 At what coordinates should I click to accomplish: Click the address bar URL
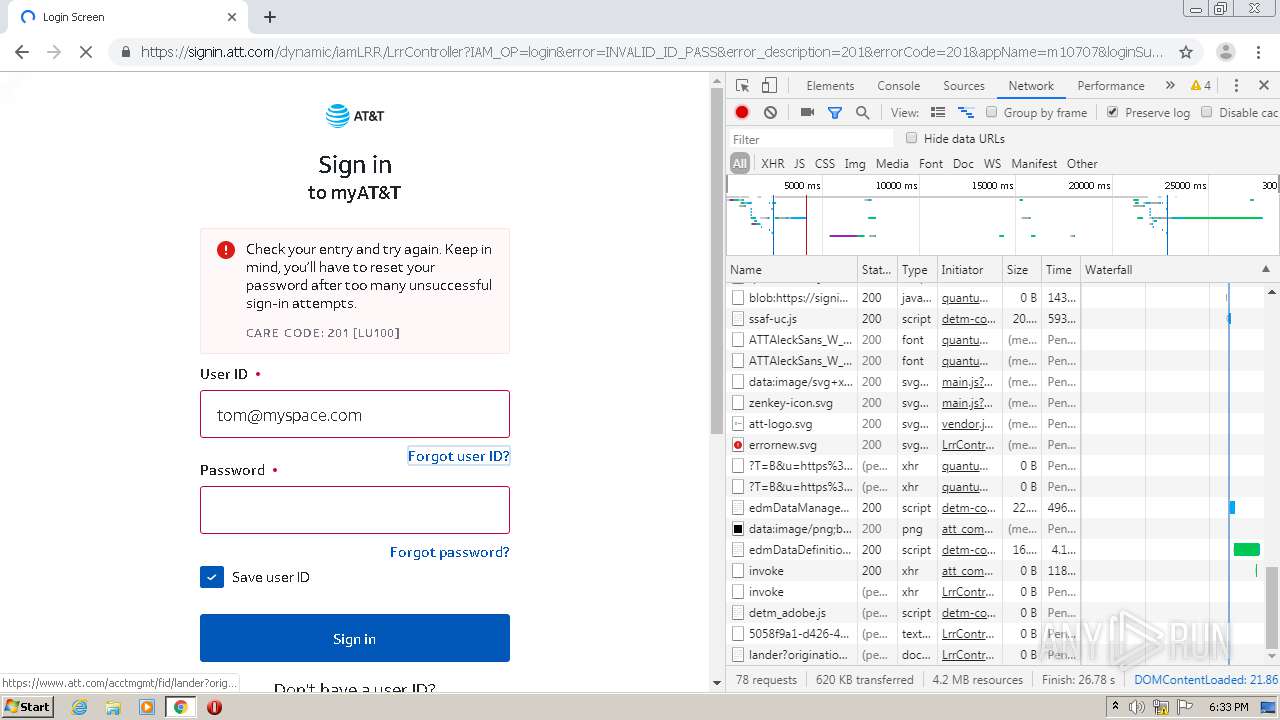pyautogui.click(x=652, y=52)
